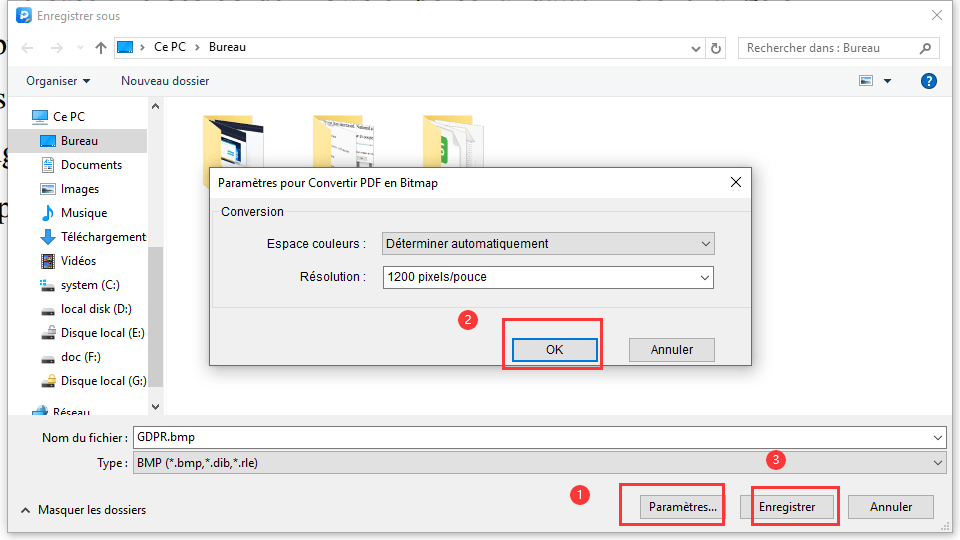The width and height of the screenshot is (960, 540).
Task: Expand the view options dropdown arrow
Action: point(887,81)
